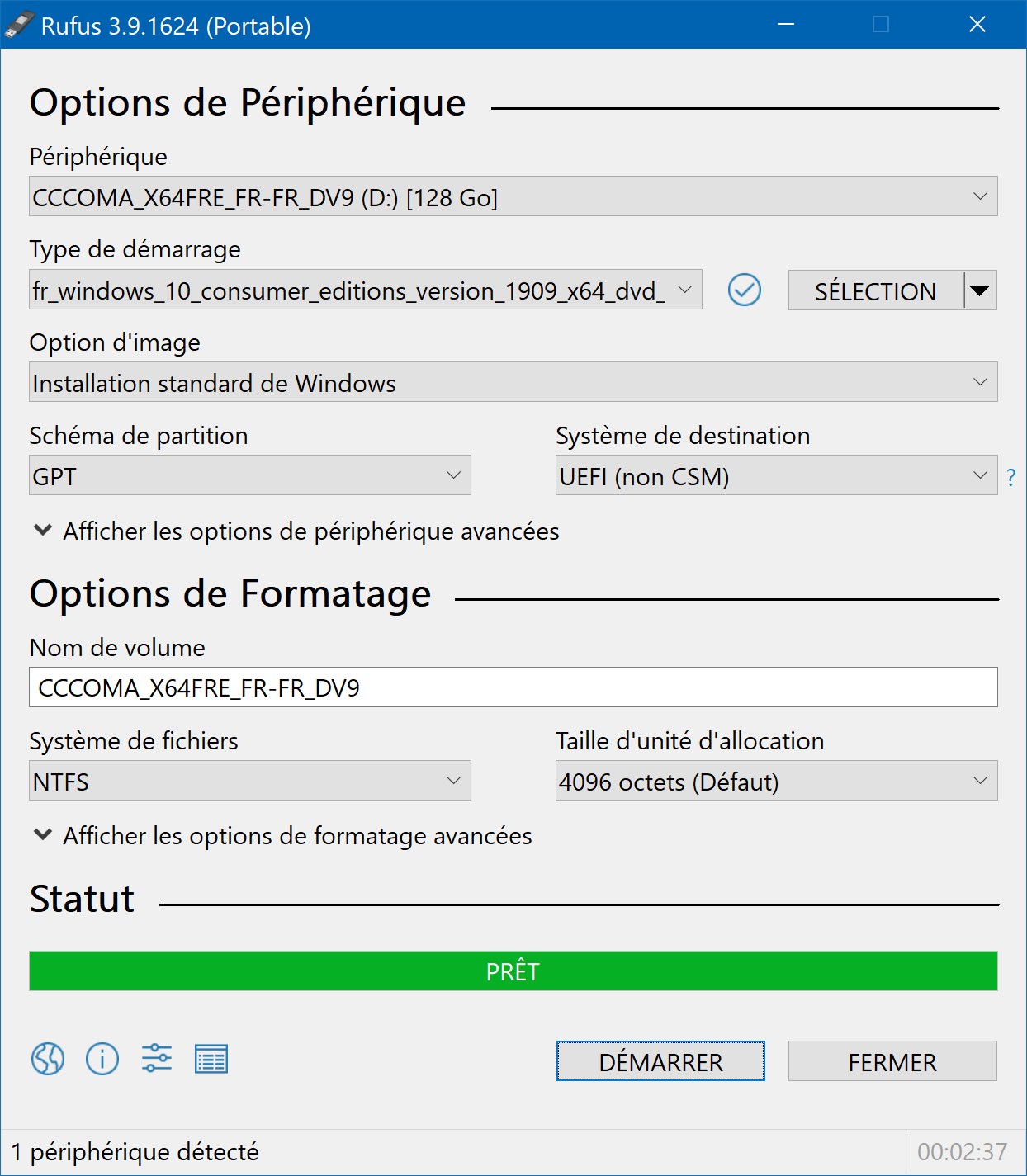
Task: Click the blue question mark help icon
Action: (x=1011, y=477)
